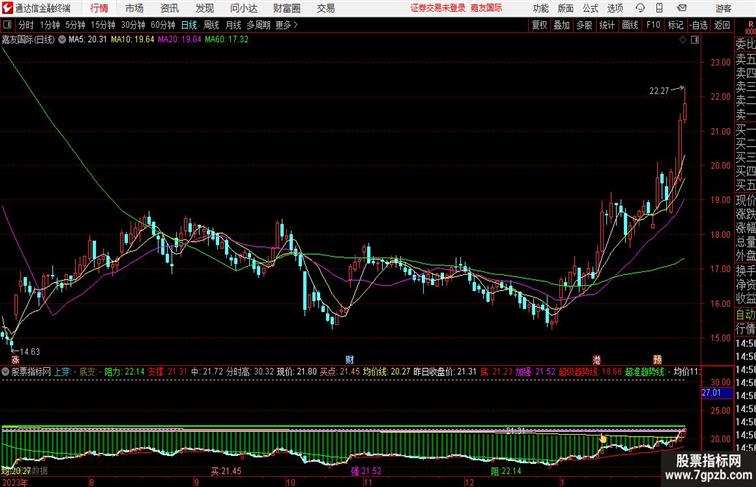Click the 标记 button
This screenshot has height=487, width=756.
pyautogui.click(x=675, y=25)
